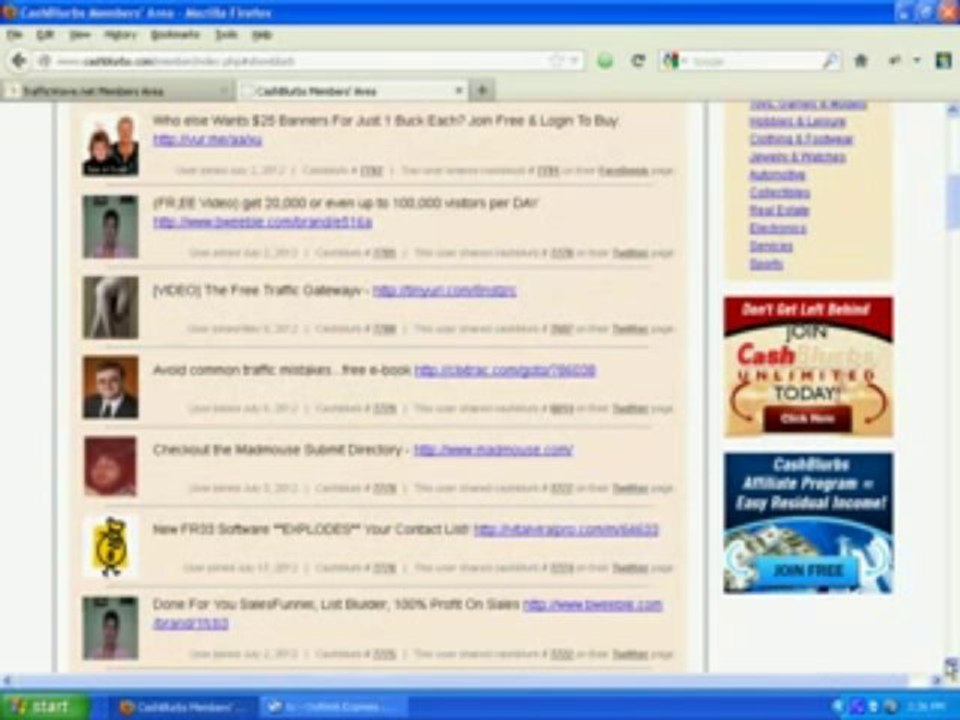This screenshot has width=960, height=720.
Task: Bookmark this page with the star icon
Action: [x=556, y=61]
